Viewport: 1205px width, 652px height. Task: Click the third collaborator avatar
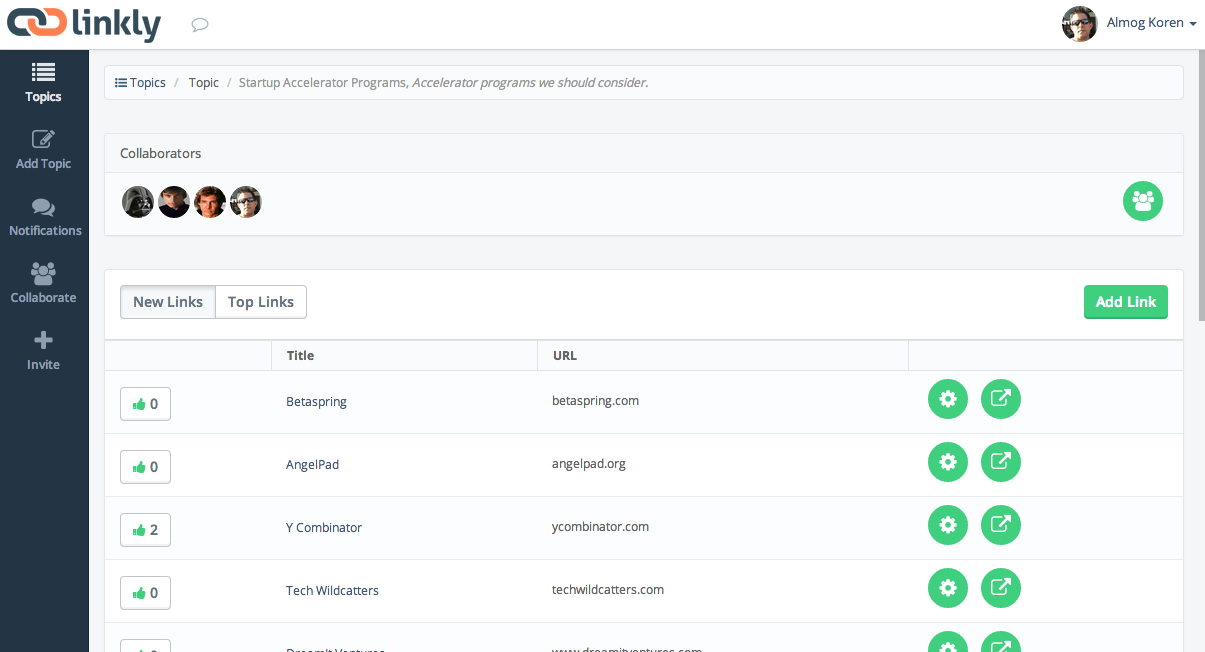tap(210, 202)
